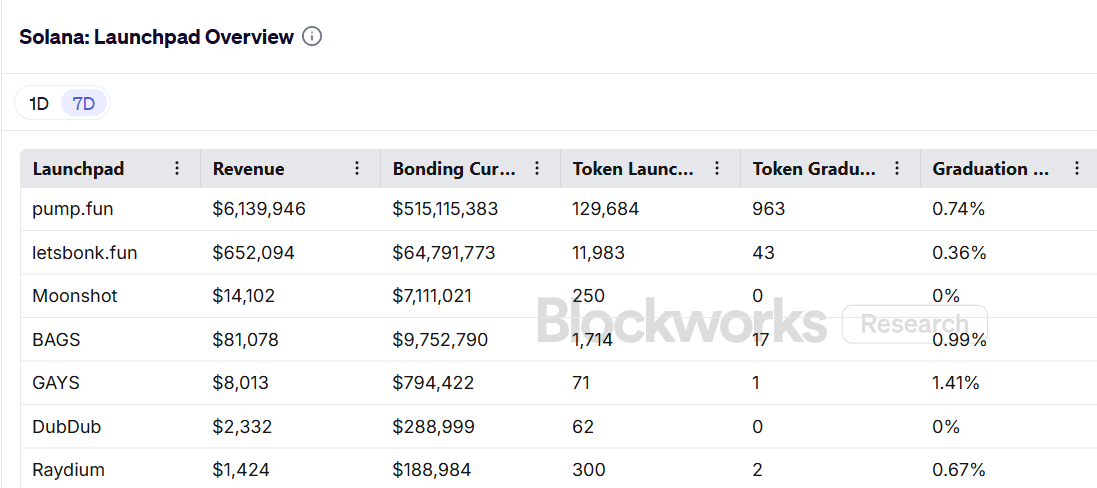Select the GAYS row name
Screen dimensions: 1097x488
click(56, 383)
